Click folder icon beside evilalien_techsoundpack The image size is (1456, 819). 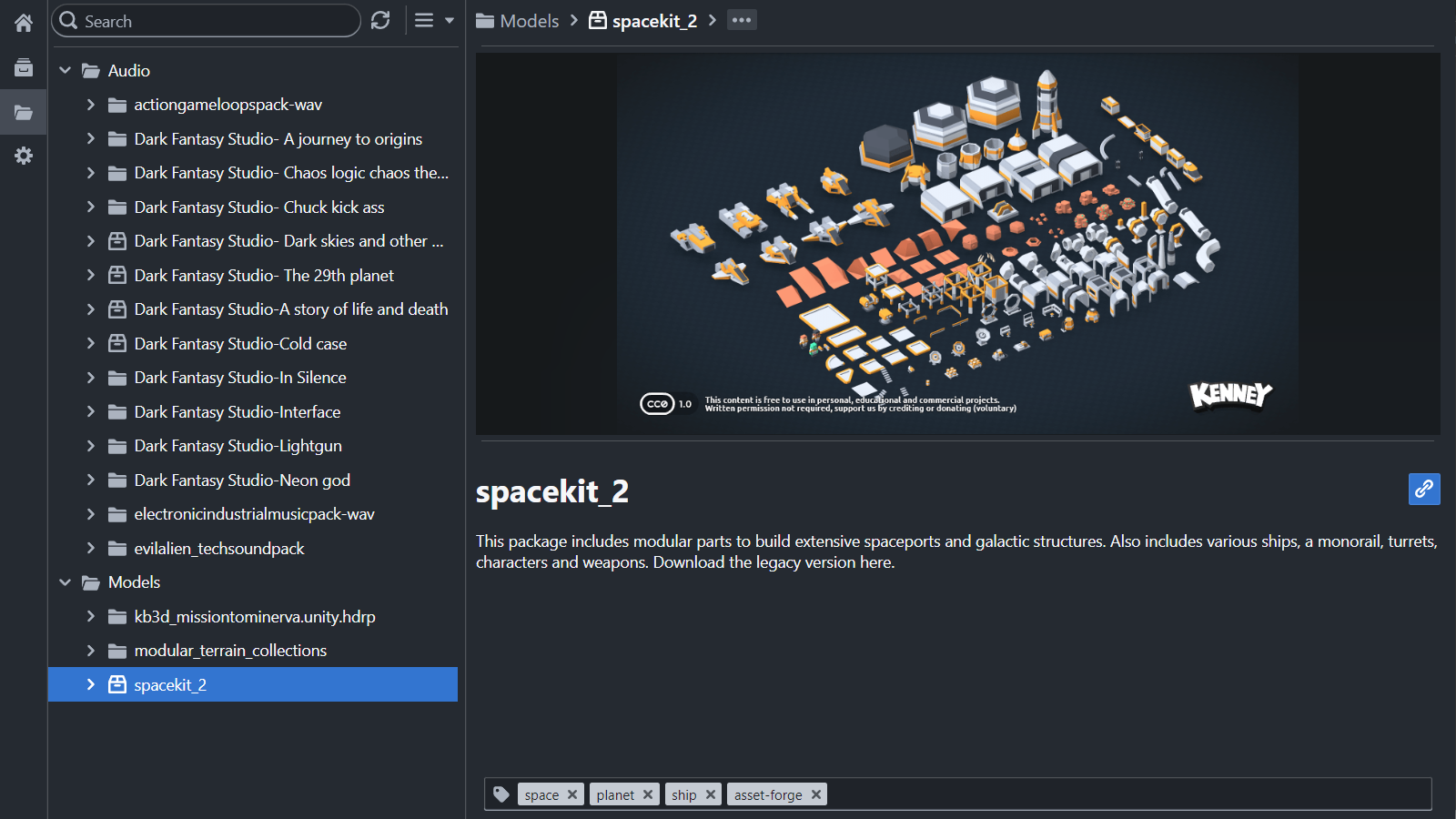(117, 548)
